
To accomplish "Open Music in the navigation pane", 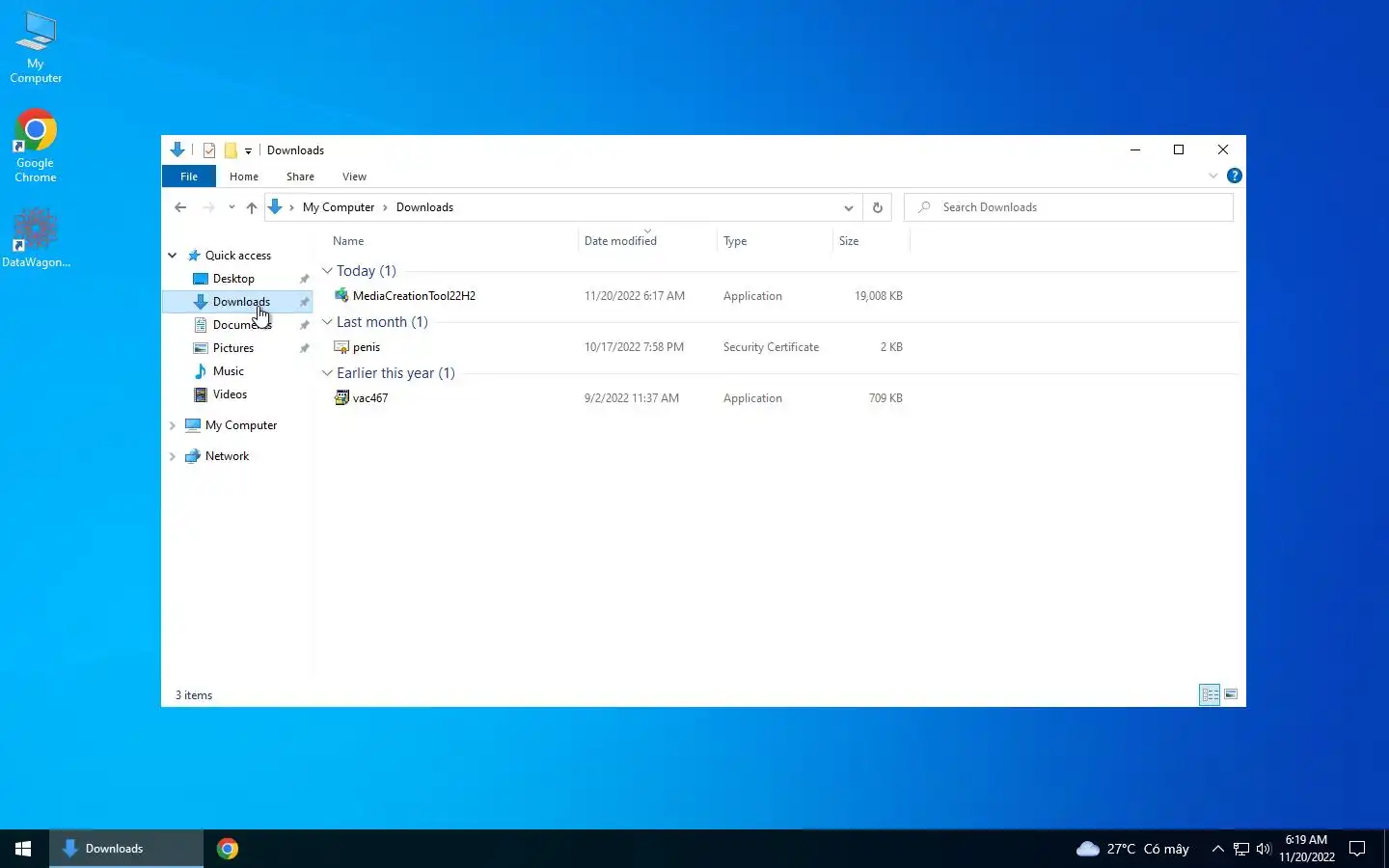I will tap(228, 371).
